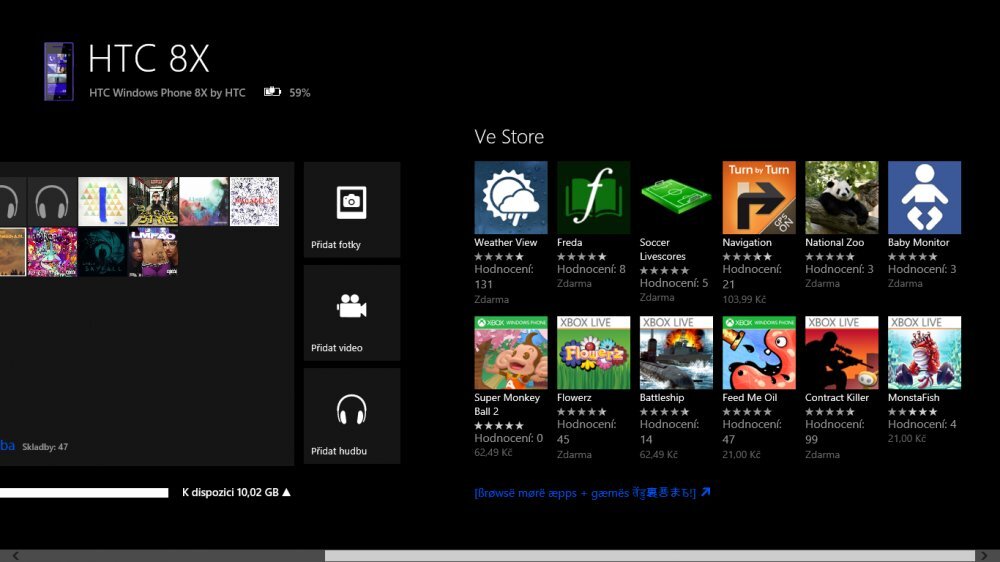
Task: Click the arrow icon beside browse more link
Action: [705, 492]
